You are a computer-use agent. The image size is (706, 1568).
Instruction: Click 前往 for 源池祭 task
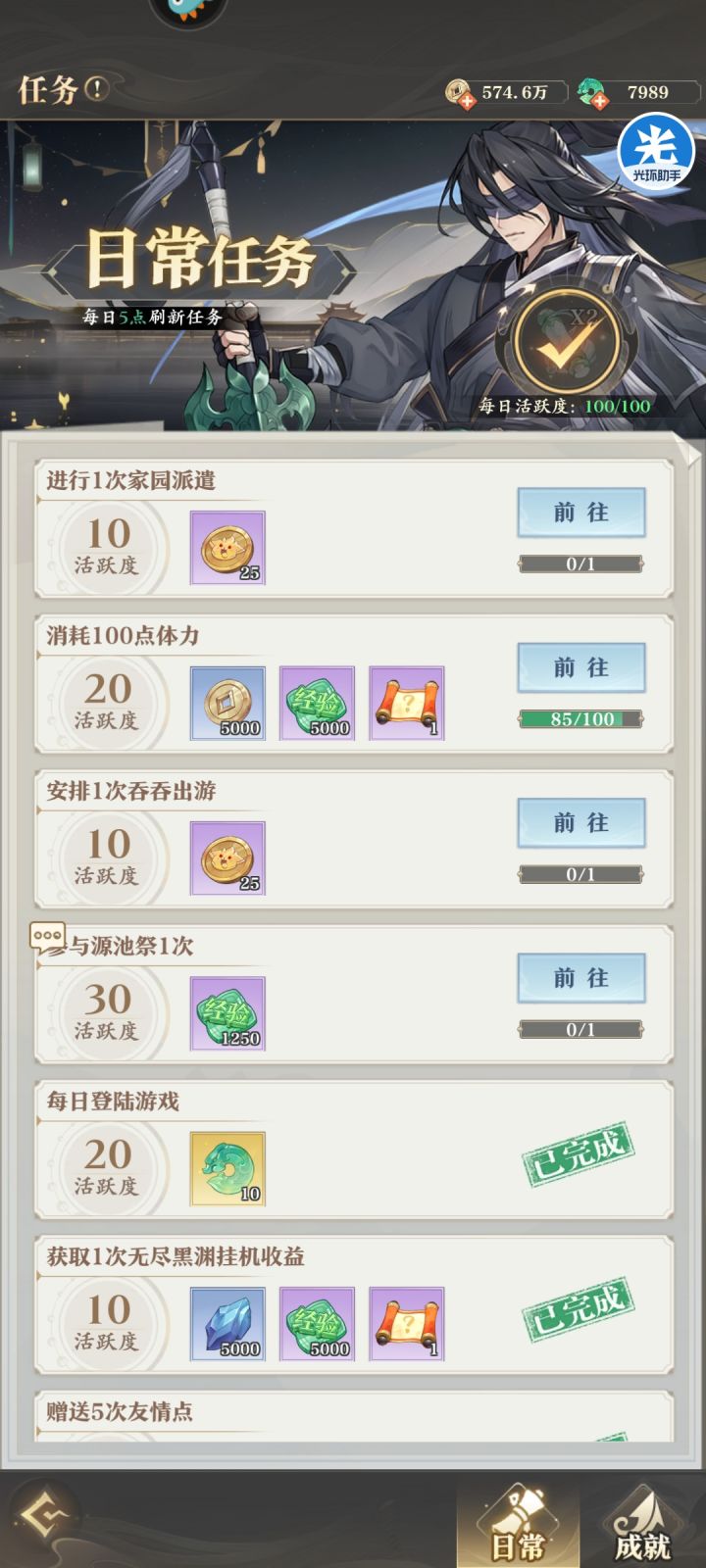(581, 978)
